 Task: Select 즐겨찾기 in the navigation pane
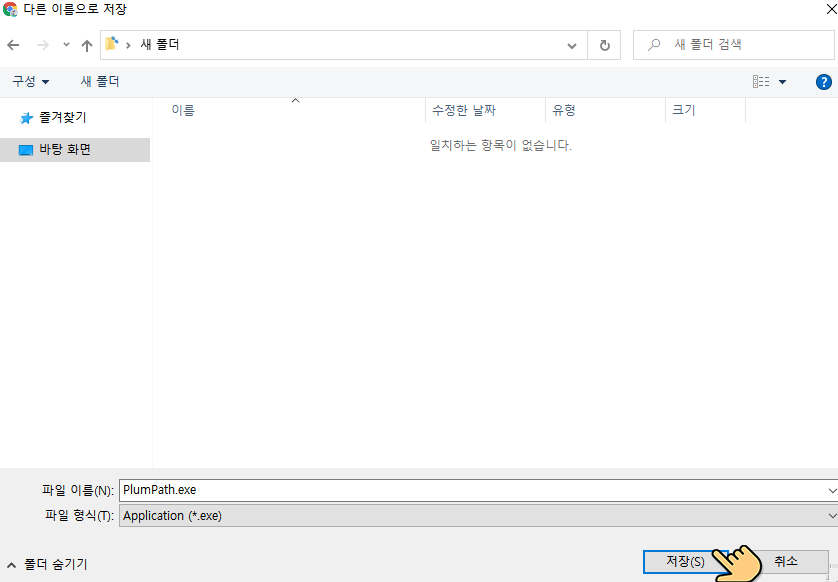click(x=62, y=118)
